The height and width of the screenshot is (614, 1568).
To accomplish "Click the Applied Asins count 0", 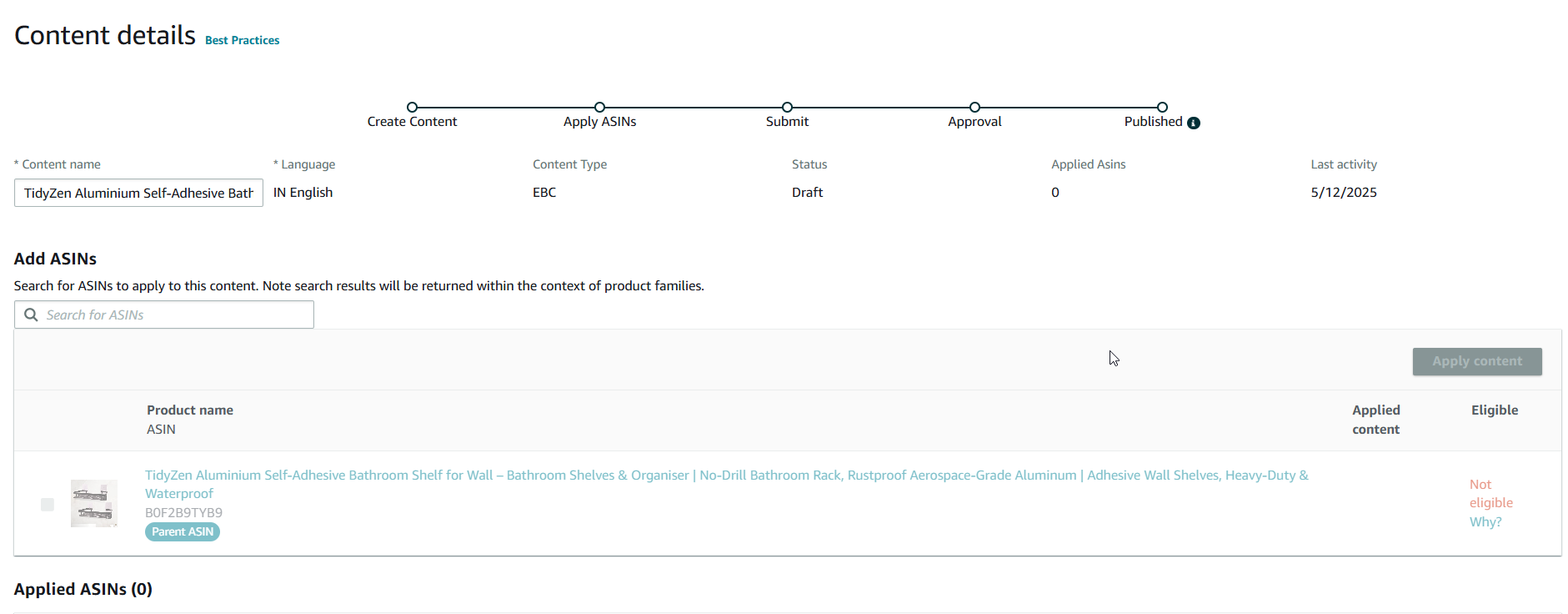I will (x=1055, y=192).
